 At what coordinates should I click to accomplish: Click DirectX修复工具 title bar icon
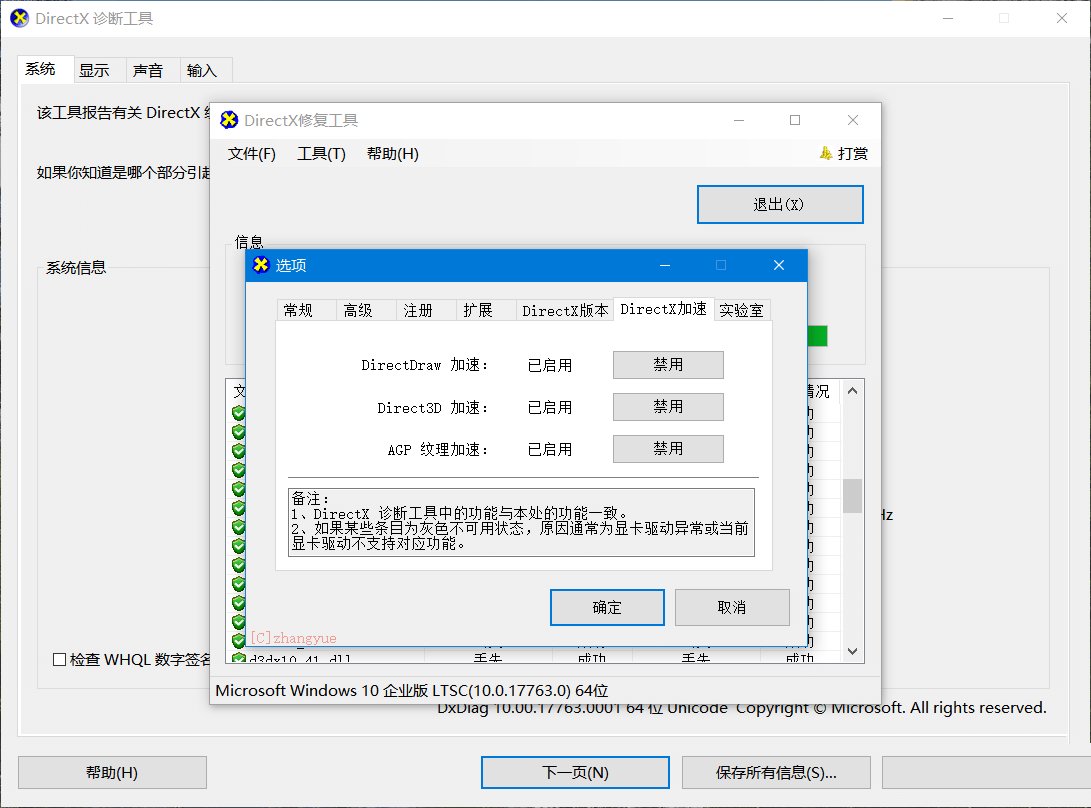229,120
